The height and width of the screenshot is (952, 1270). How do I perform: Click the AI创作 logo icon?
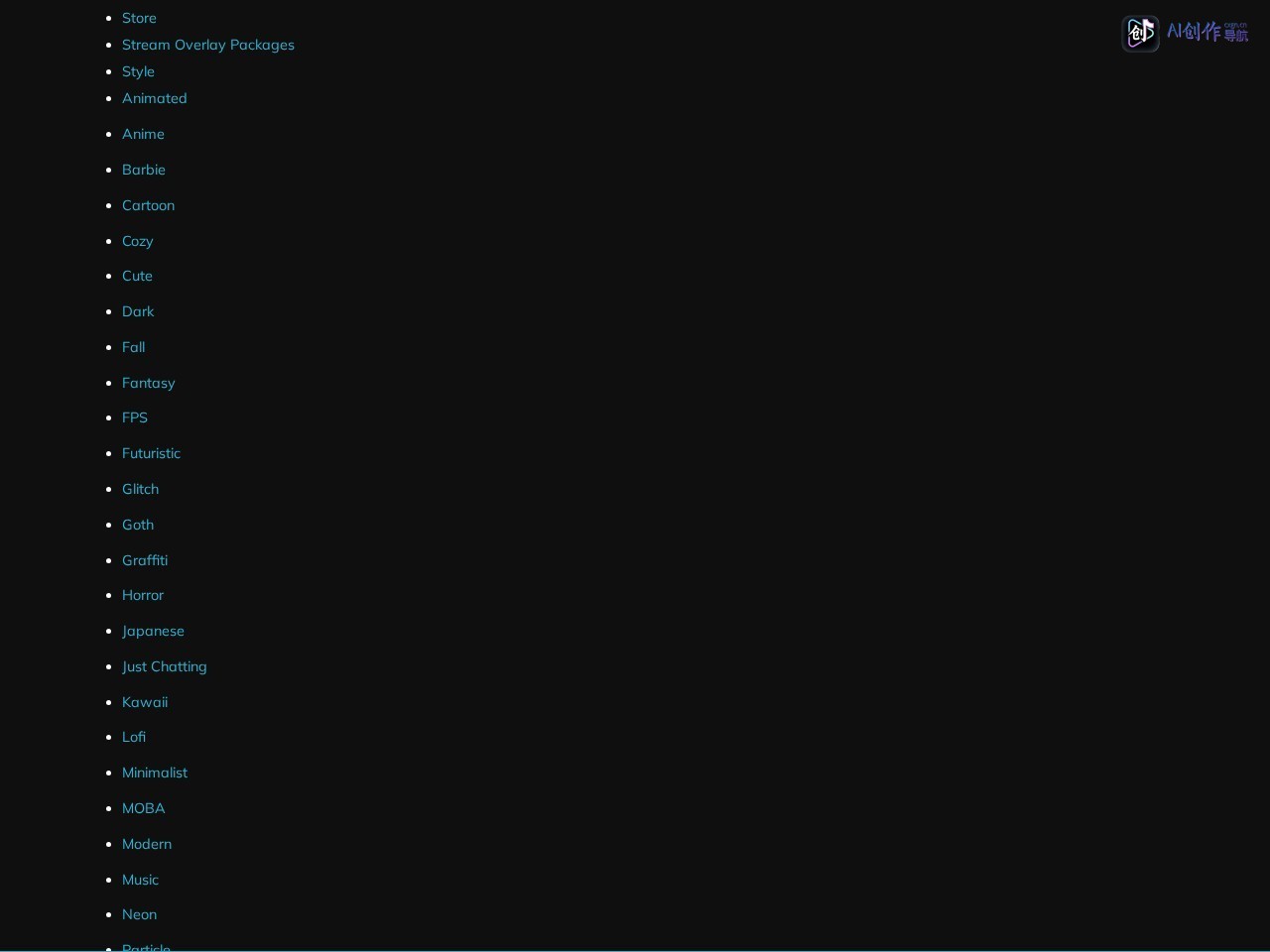1140,34
